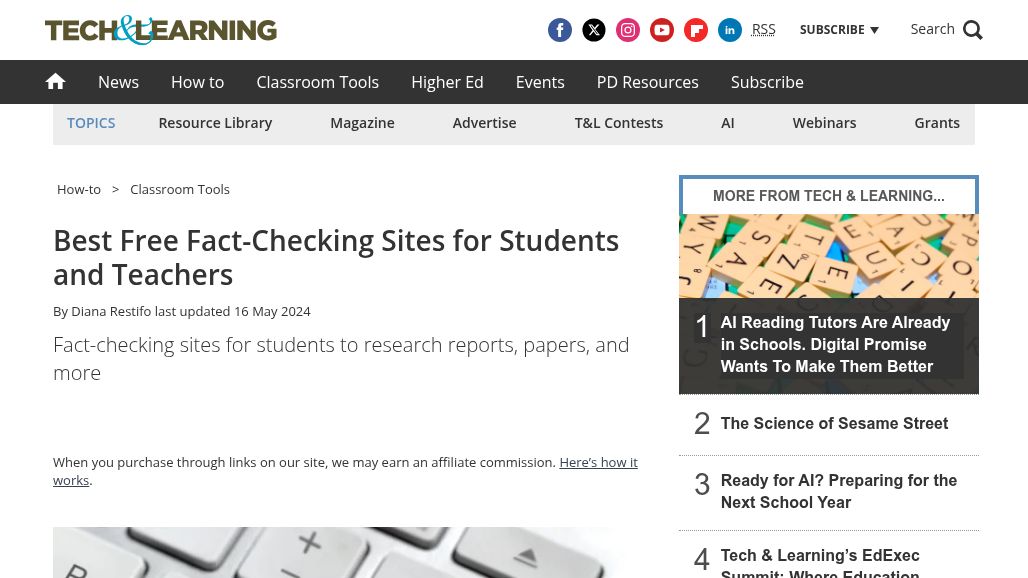The width and height of the screenshot is (1028, 578).
Task: Click the Flipboard social icon
Action: pos(696,30)
